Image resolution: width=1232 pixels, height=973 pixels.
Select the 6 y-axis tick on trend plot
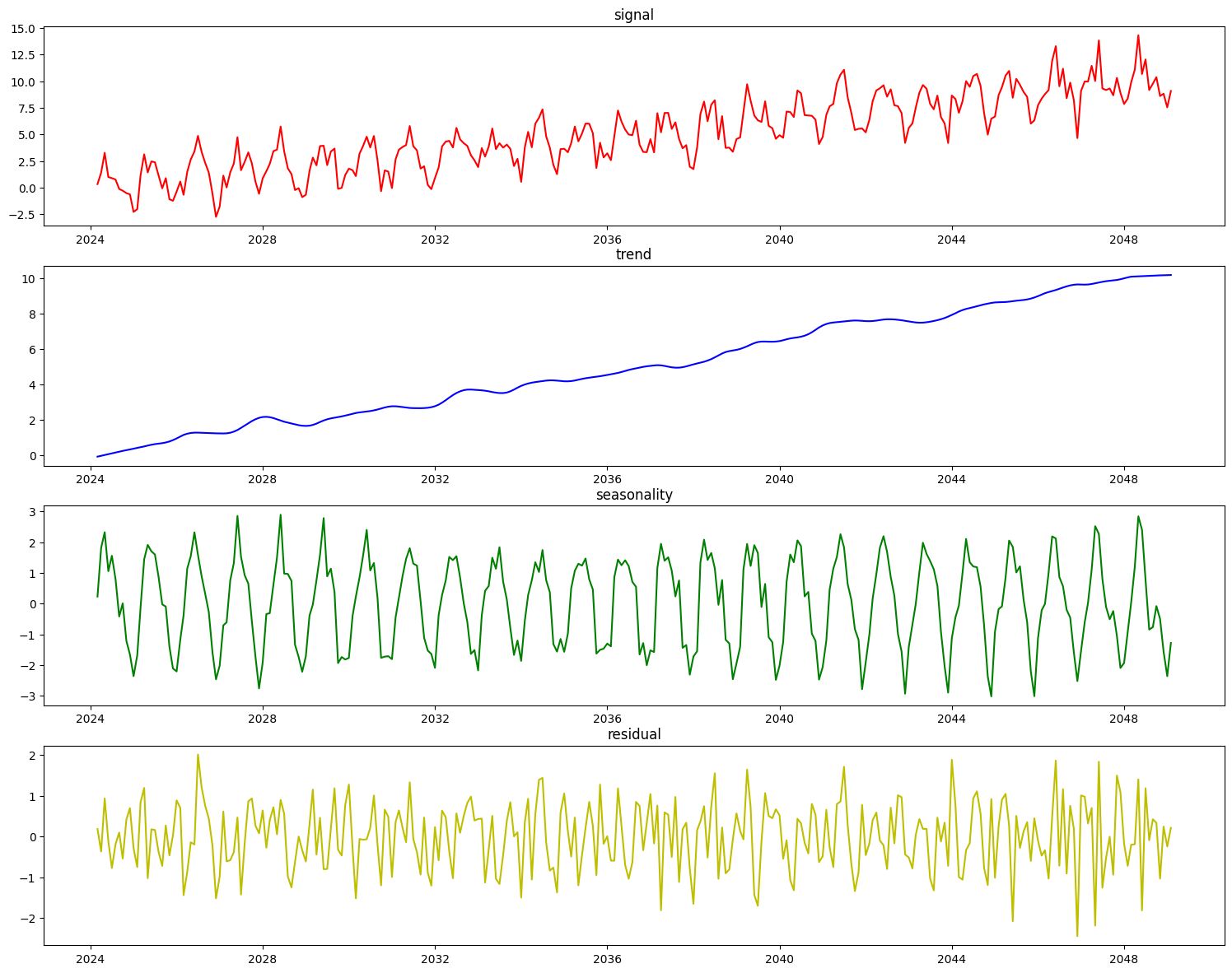pyautogui.click(x=32, y=350)
